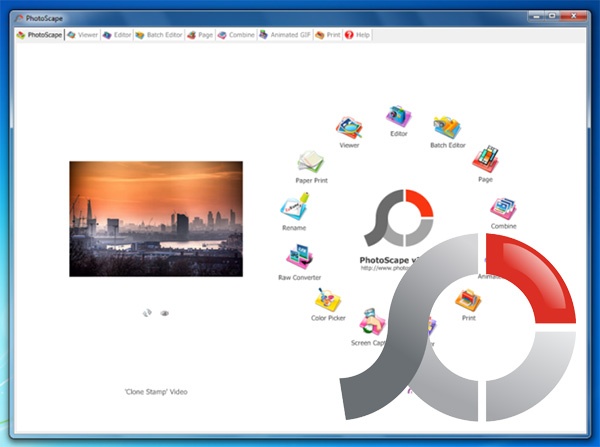Open the Batch Editor launcher icon
This screenshot has width=600, height=447.
click(x=447, y=127)
